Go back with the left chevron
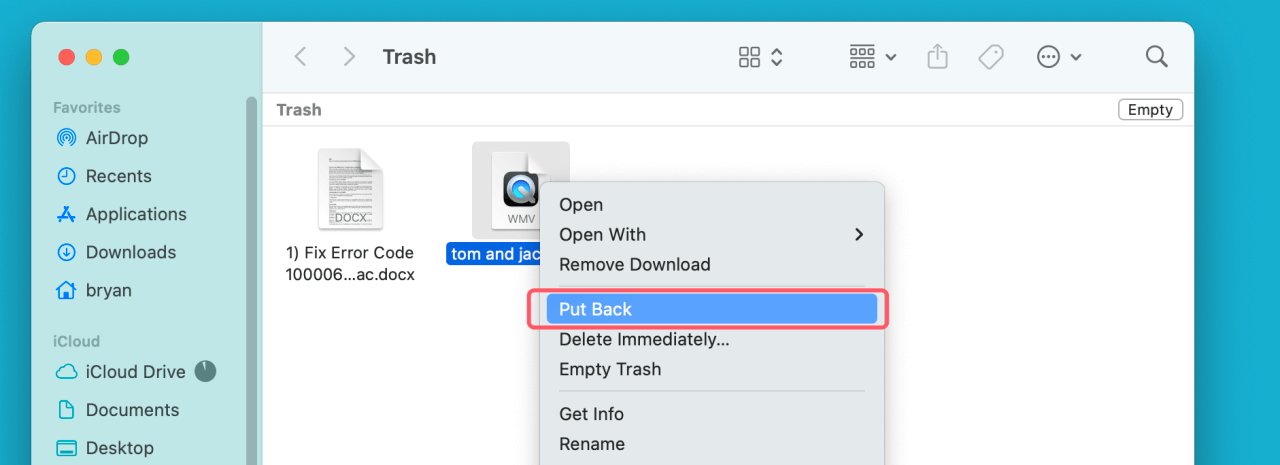The image size is (1280, 465). (300, 57)
